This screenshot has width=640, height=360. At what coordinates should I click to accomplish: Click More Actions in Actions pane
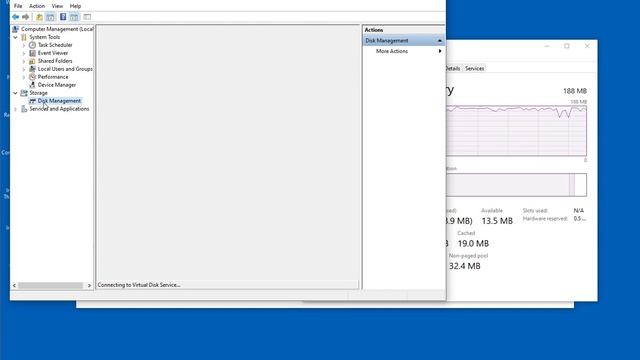[x=392, y=51]
